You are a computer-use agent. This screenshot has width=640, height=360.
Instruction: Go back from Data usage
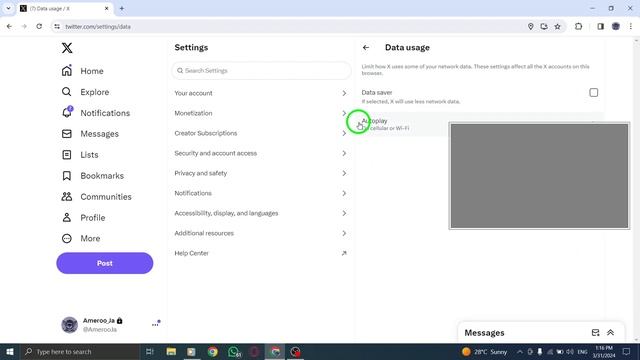click(366, 48)
